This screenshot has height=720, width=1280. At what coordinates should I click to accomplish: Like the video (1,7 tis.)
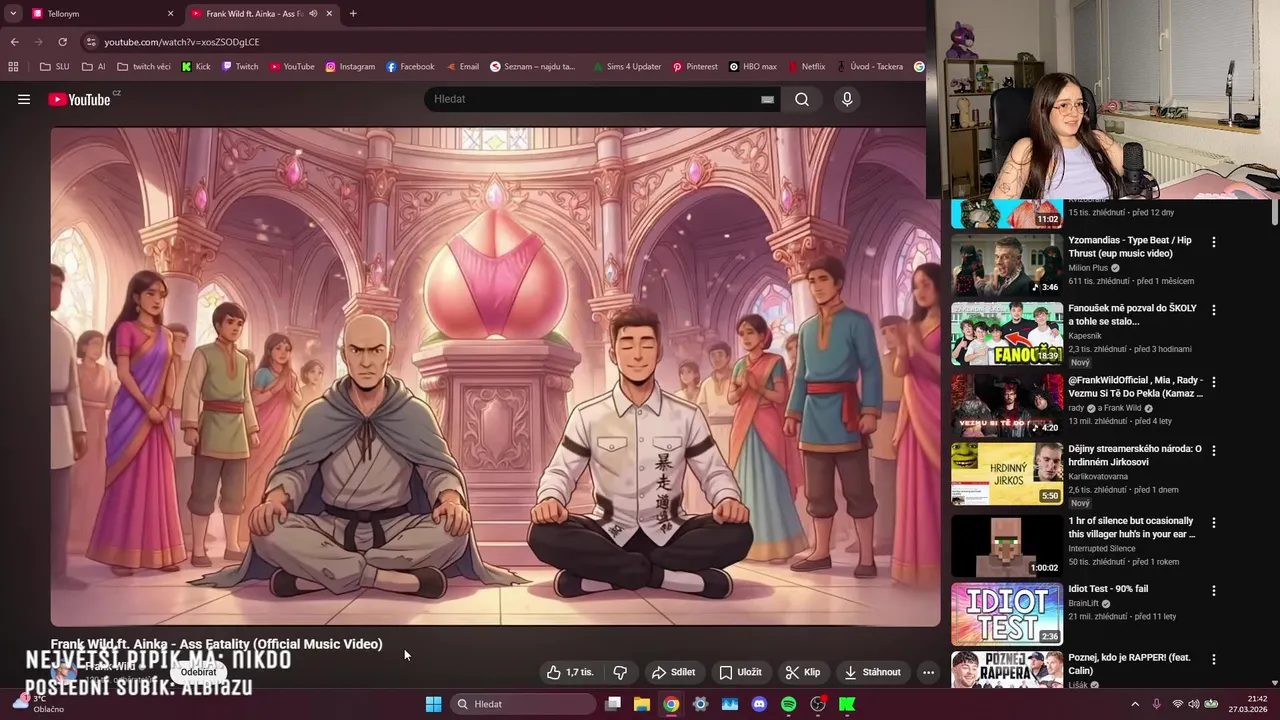(571, 672)
